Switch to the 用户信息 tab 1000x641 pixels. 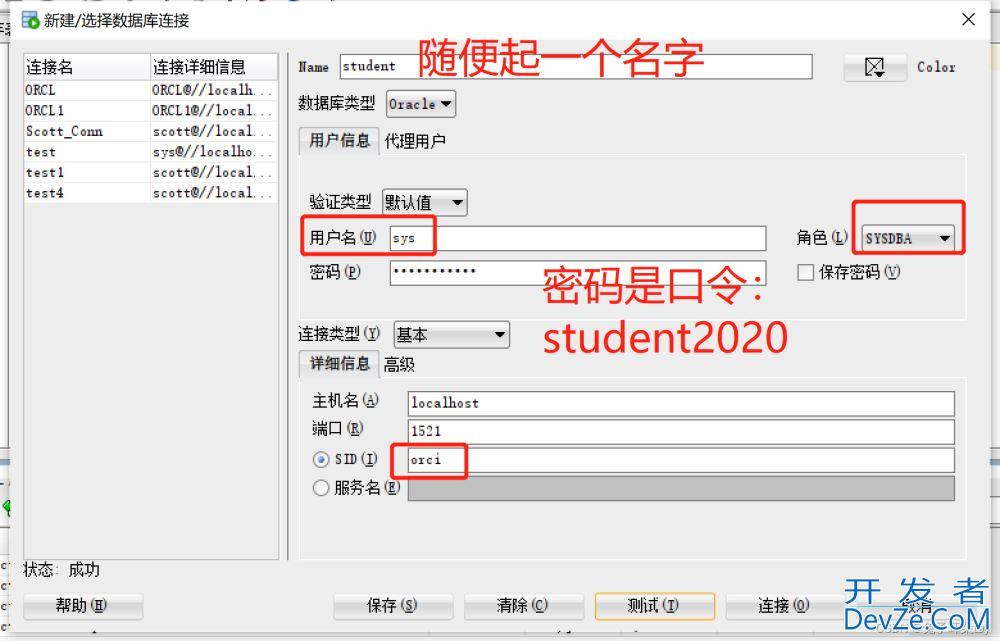click(339, 140)
